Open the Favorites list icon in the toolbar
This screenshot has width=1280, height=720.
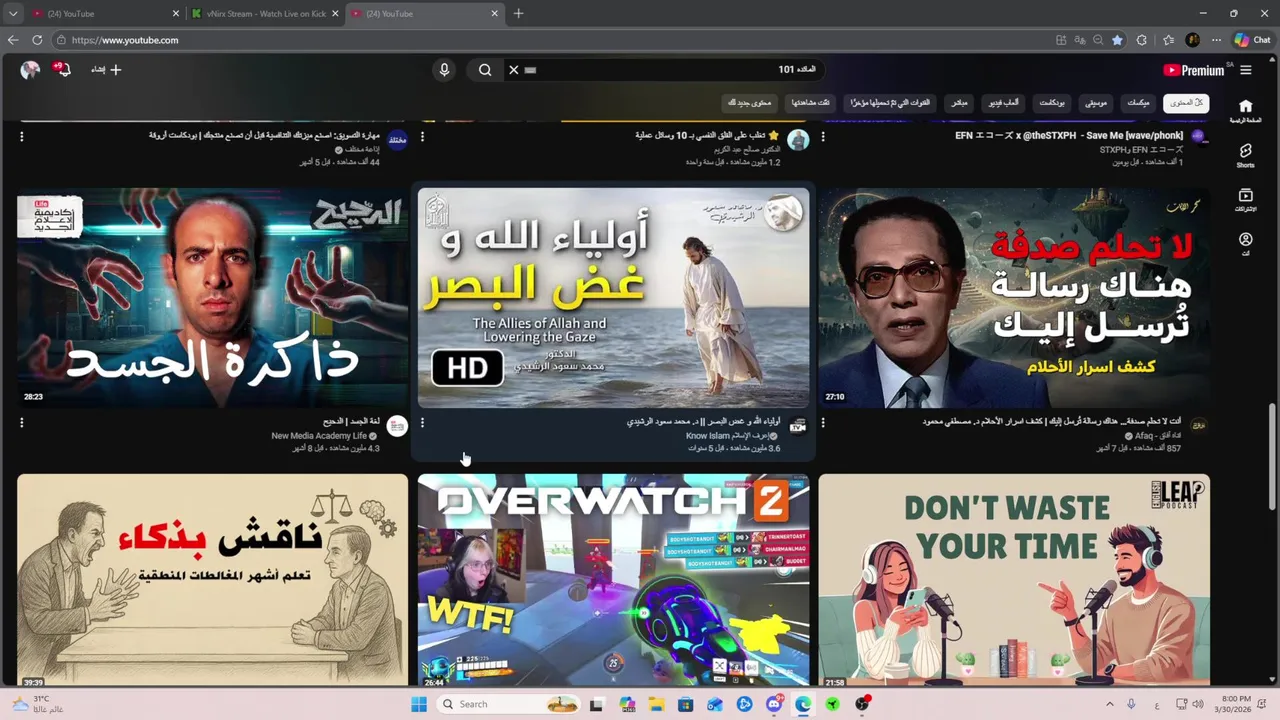(x=1168, y=40)
